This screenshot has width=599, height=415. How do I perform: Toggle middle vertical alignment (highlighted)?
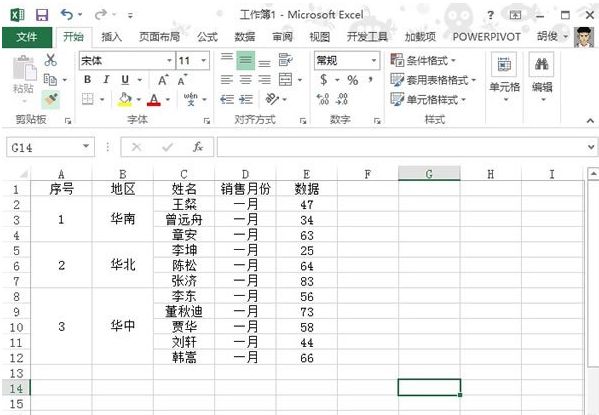coord(246,60)
